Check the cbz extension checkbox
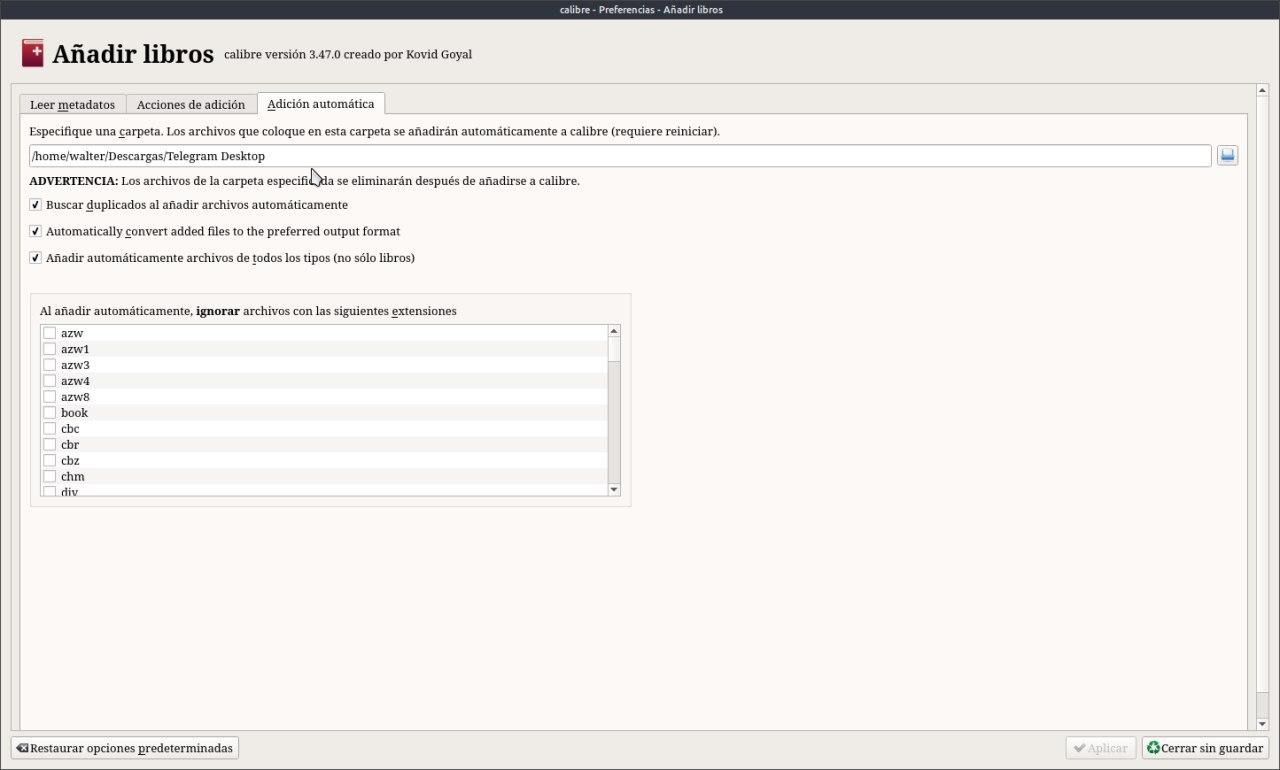This screenshot has width=1280, height=770. click(x=49, y=461)
